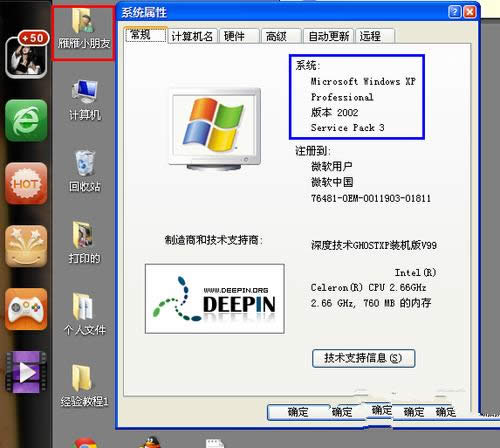
Task: Click the 技术支持信息(S) button
Action: (x=363, y=358)
